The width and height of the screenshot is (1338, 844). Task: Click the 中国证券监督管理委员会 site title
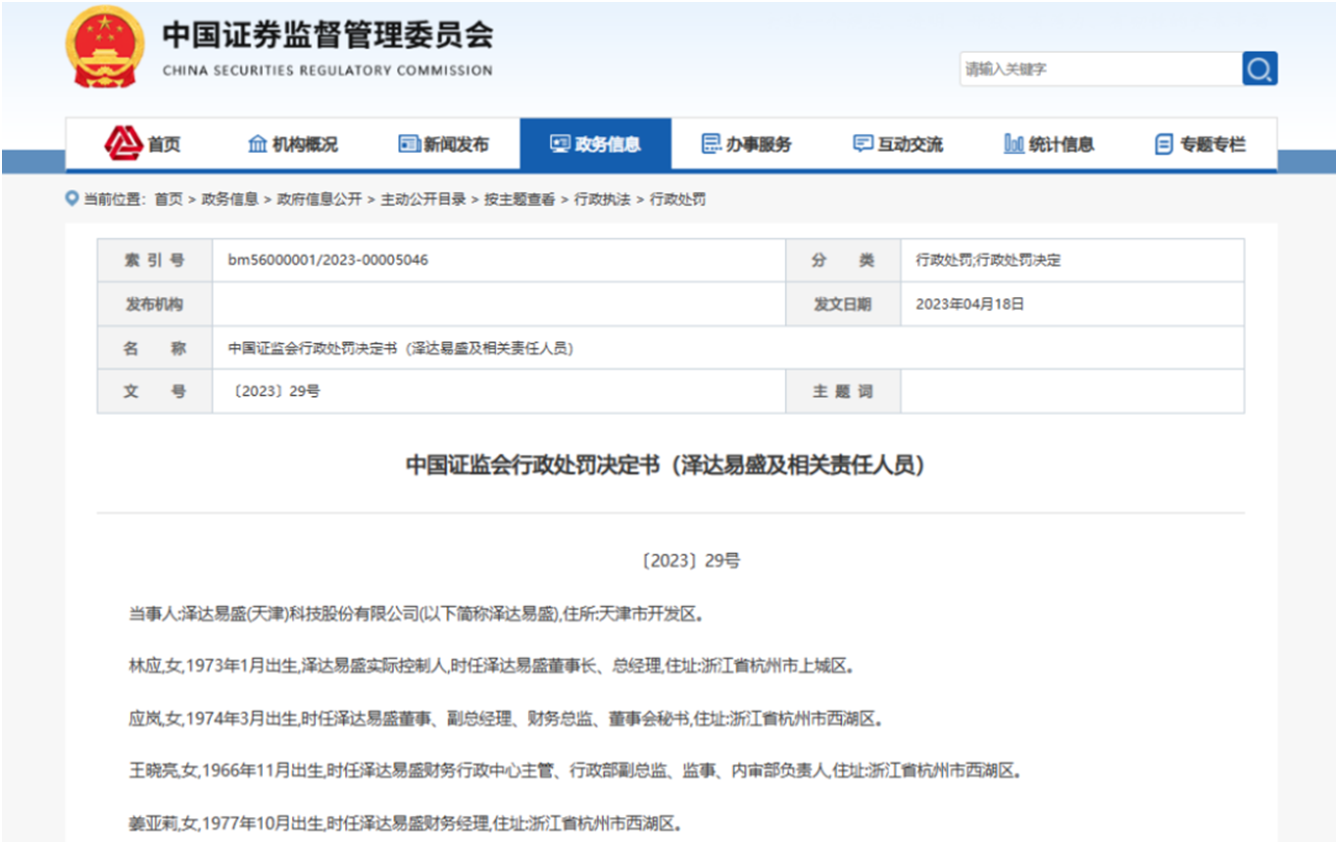(x=328, y=36)
